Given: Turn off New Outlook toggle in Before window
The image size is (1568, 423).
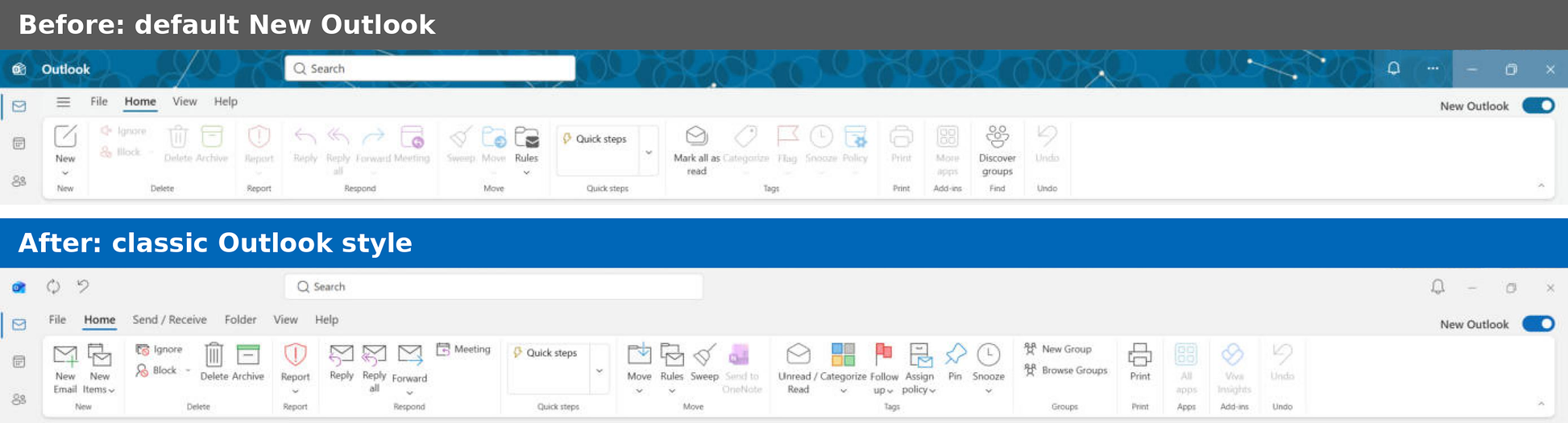Looking at the screenshot, I should (1538, 106).
